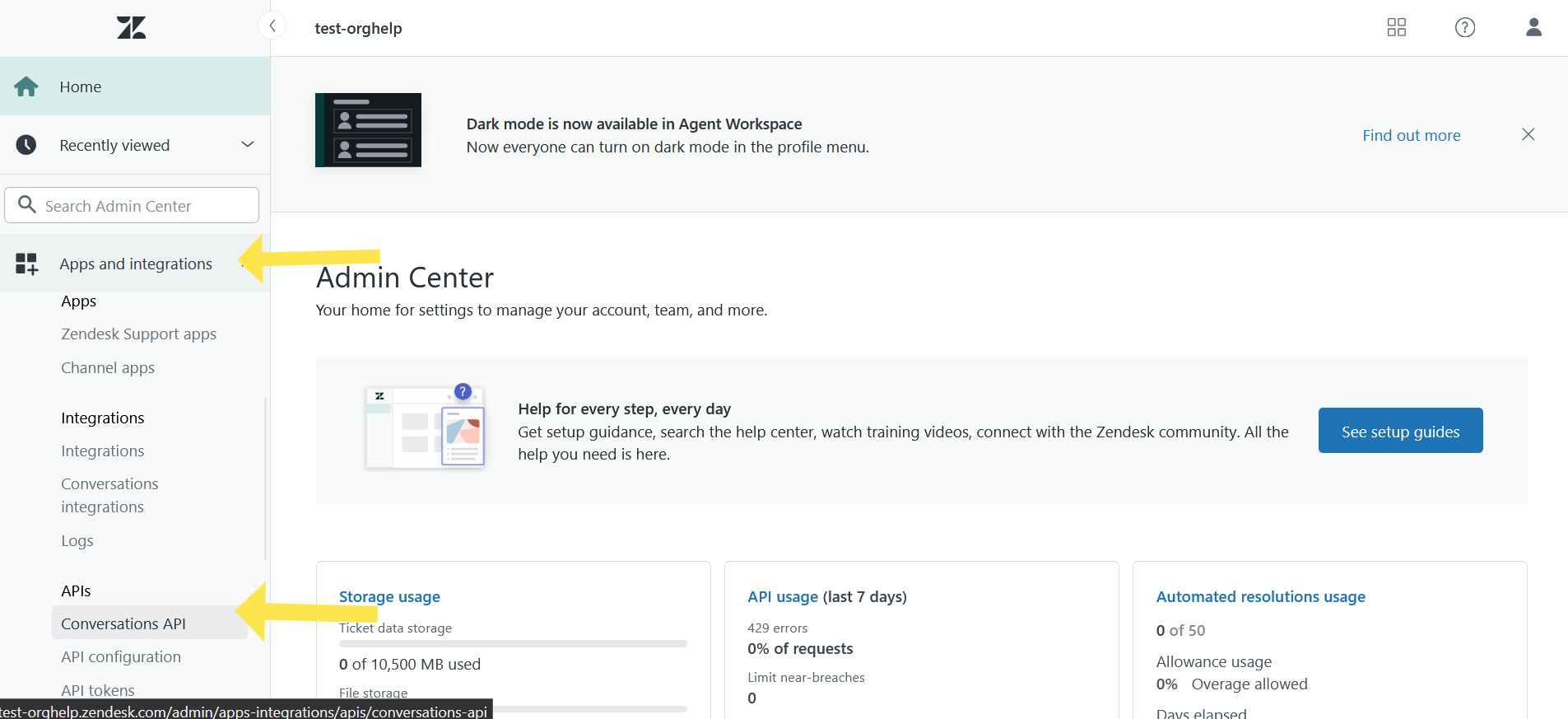The height and width of the screenshot is (719, 1568).
Task: Select Channel apps in the sidebar
Action: pos(108,367)
